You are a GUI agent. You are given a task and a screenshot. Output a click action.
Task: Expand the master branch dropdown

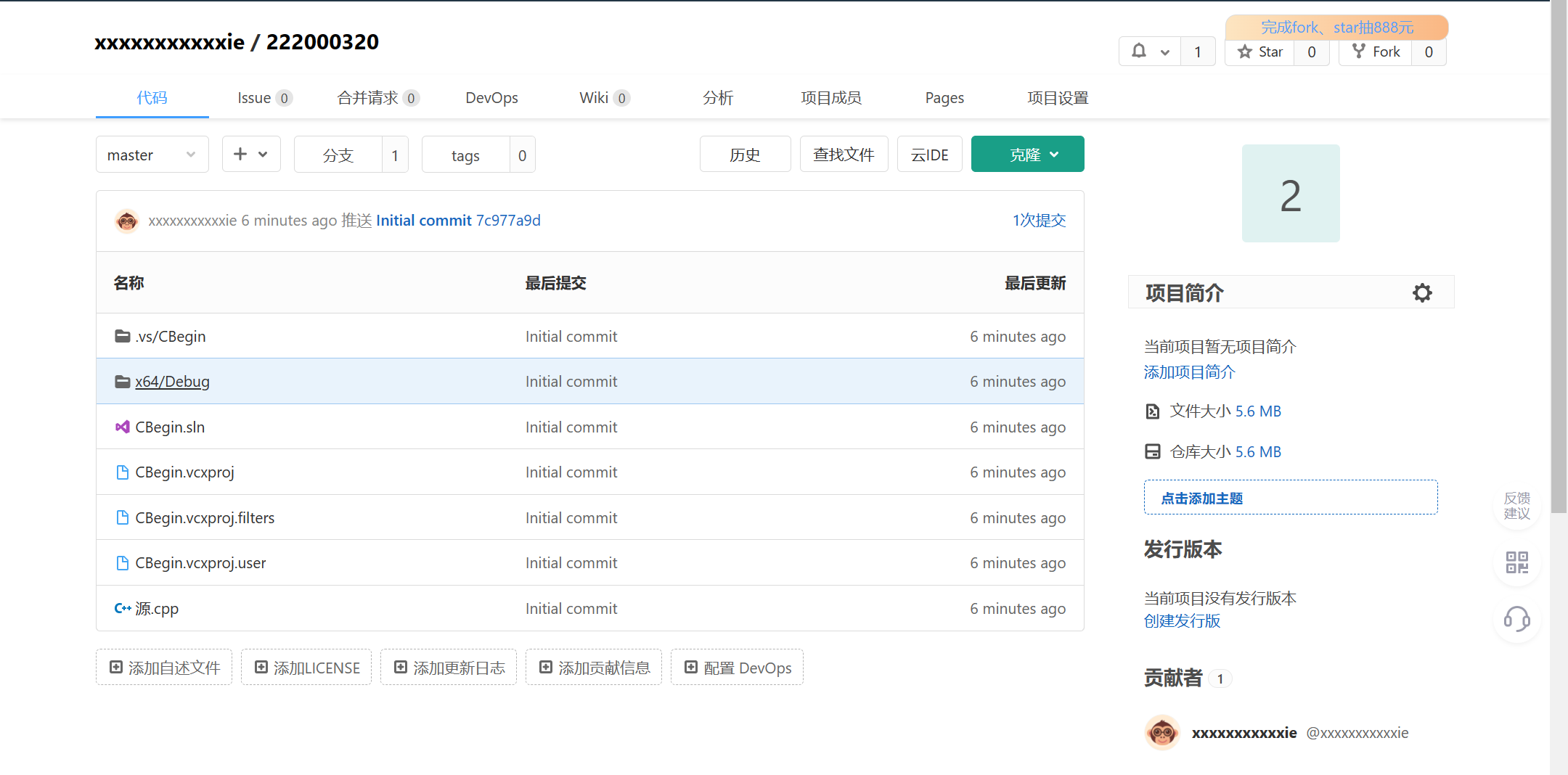point(152,155)
